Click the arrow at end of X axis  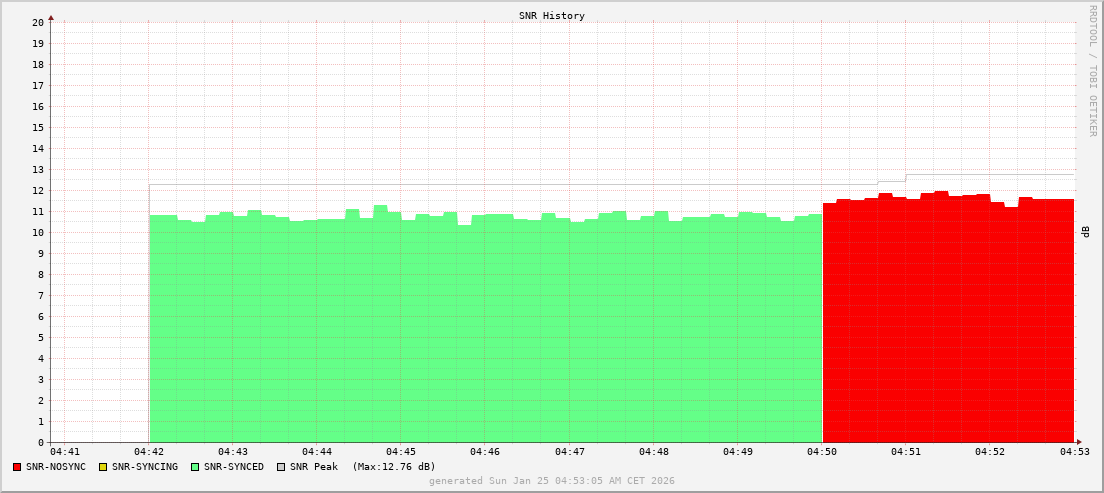tap(1078, 442)
